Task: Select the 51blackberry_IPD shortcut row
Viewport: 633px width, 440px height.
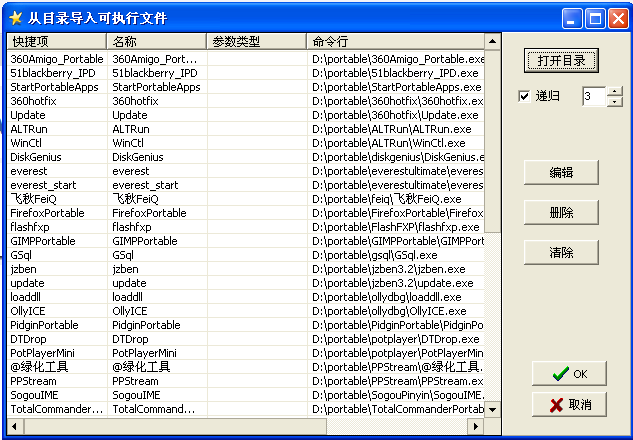Action: click(245, 73)
